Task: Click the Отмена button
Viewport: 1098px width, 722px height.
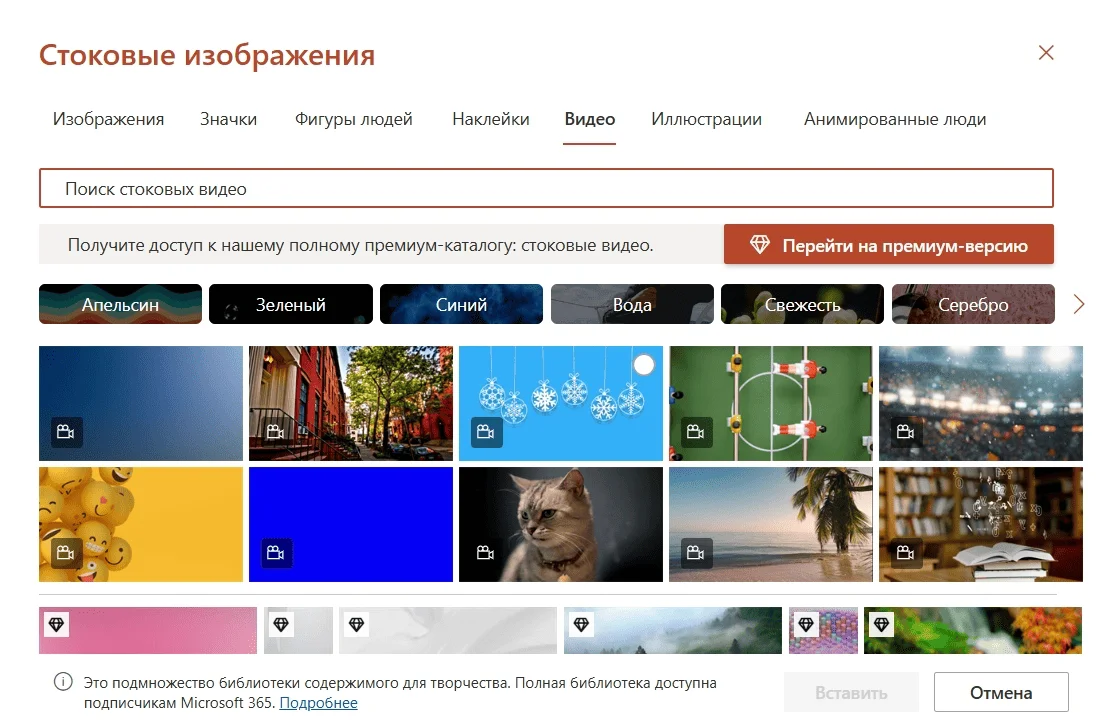Action: pos(1001,693)
